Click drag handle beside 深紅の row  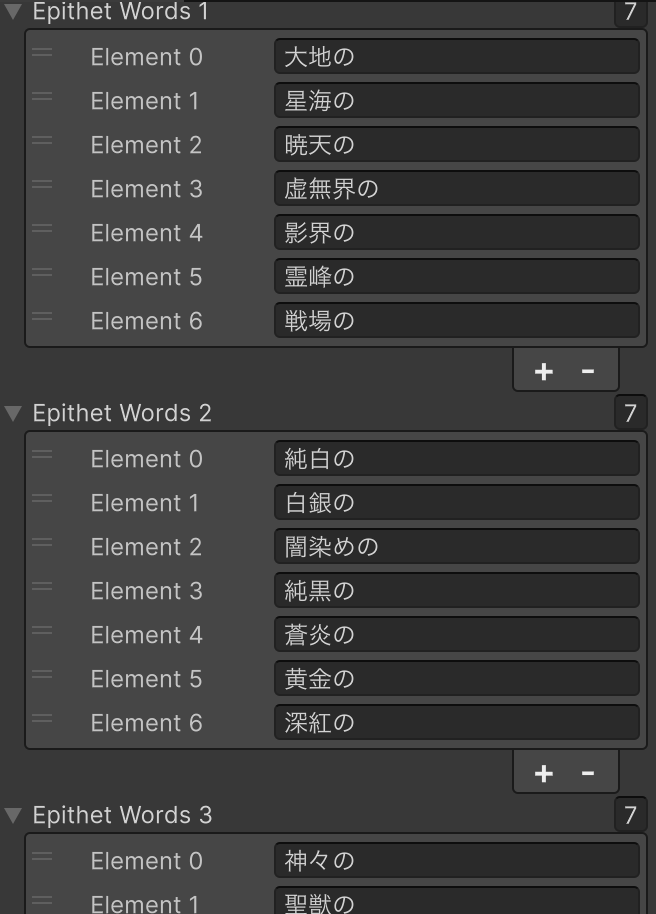[42, 718]
